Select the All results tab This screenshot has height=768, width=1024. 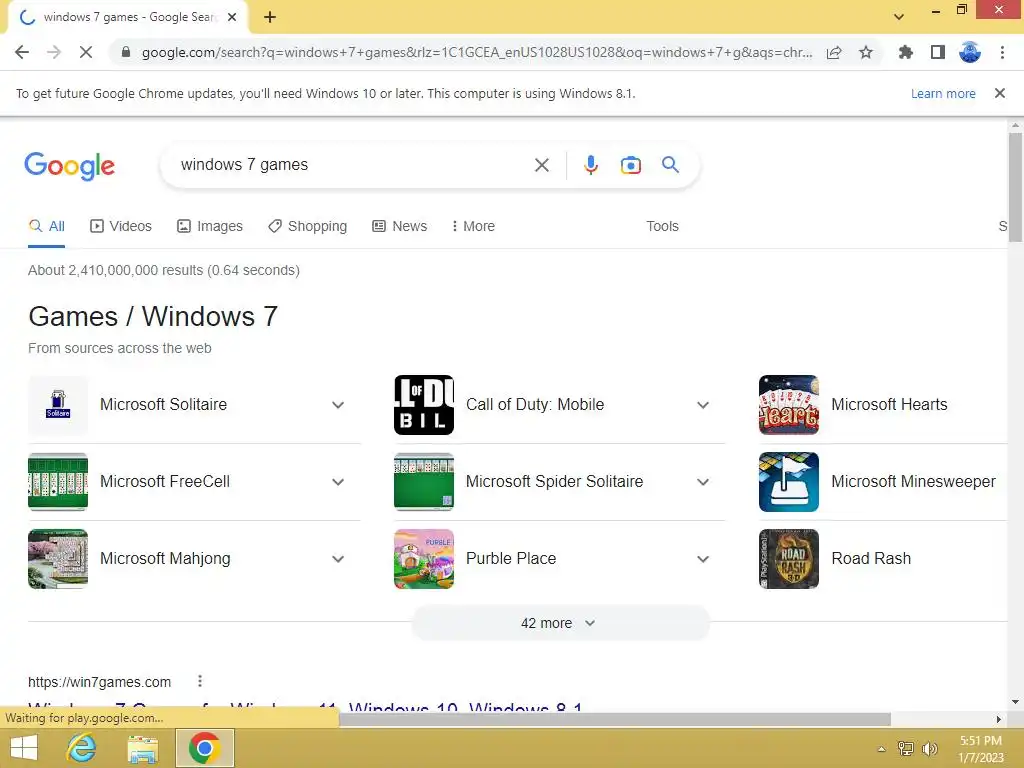point(46,227)
